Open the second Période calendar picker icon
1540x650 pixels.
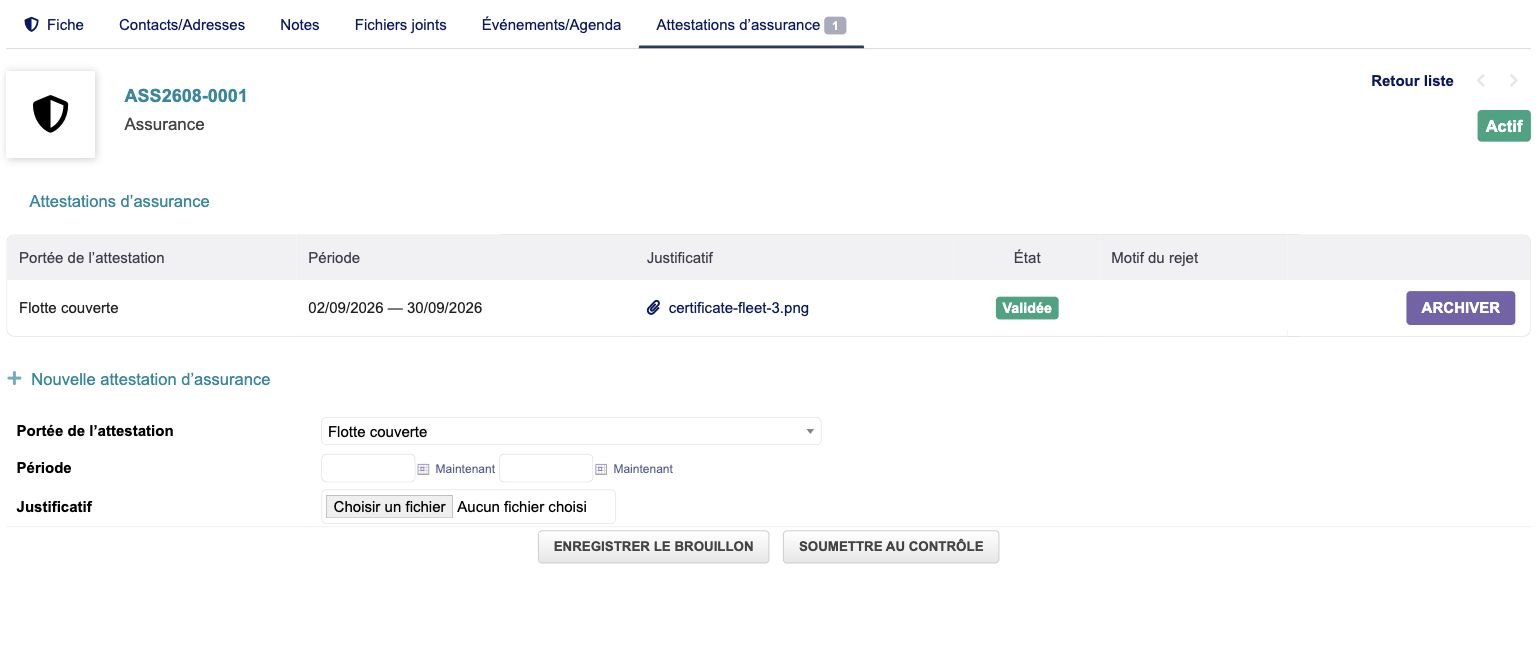pyautogui.click(x=601, y=468)
